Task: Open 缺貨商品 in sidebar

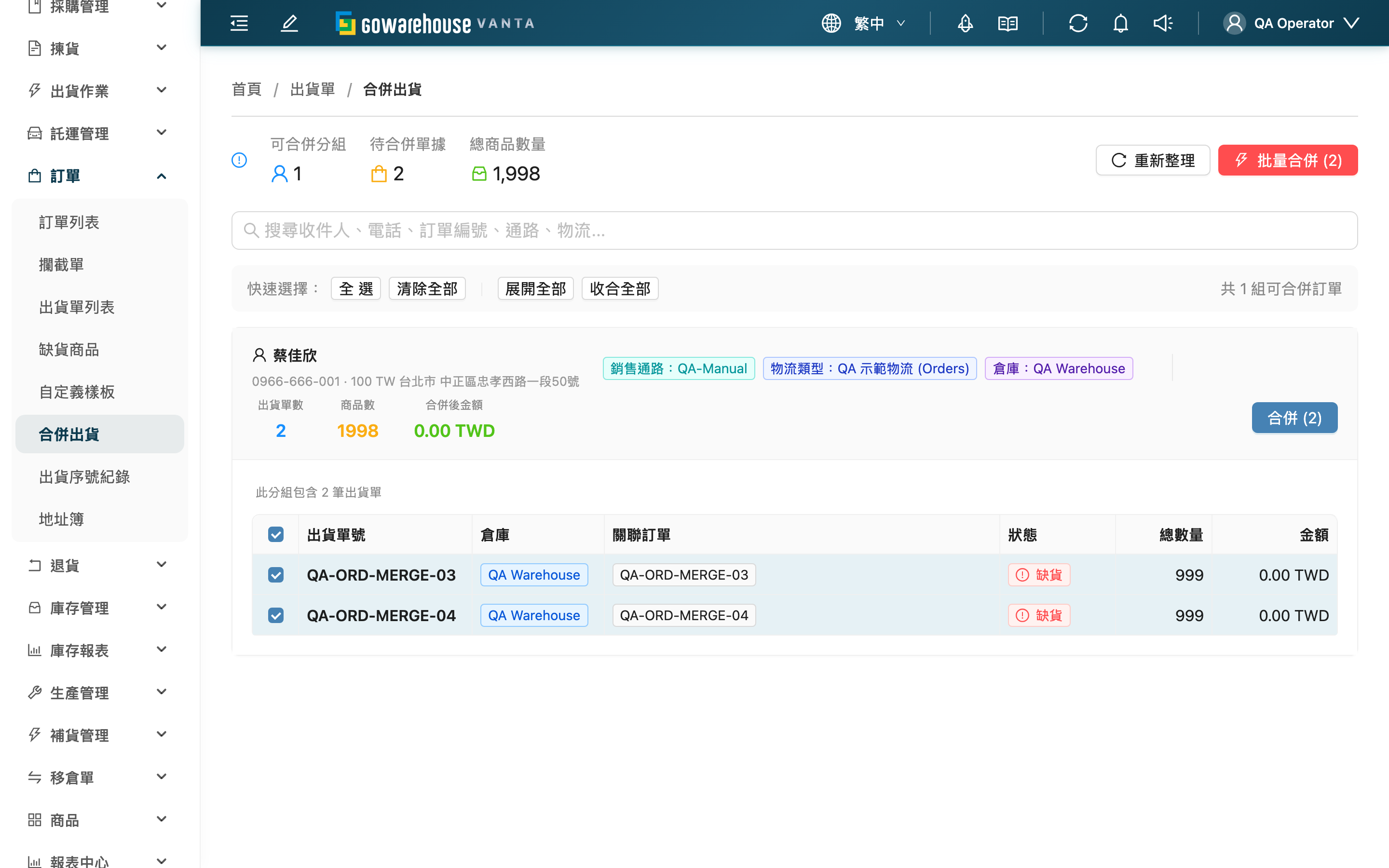Action: 100,350
